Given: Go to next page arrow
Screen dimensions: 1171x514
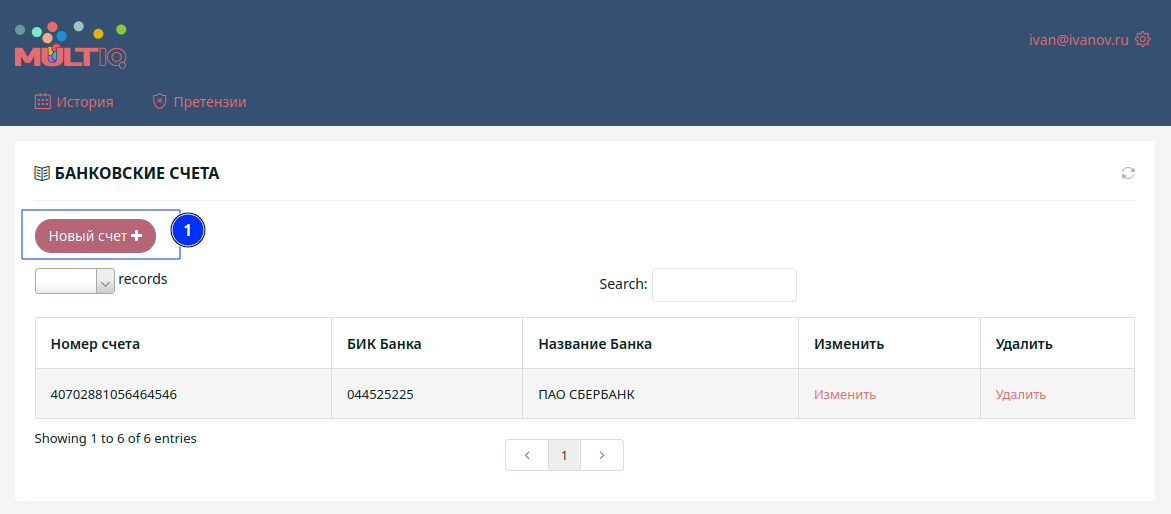Looking at the screenshot, I should tap(602, 455).
